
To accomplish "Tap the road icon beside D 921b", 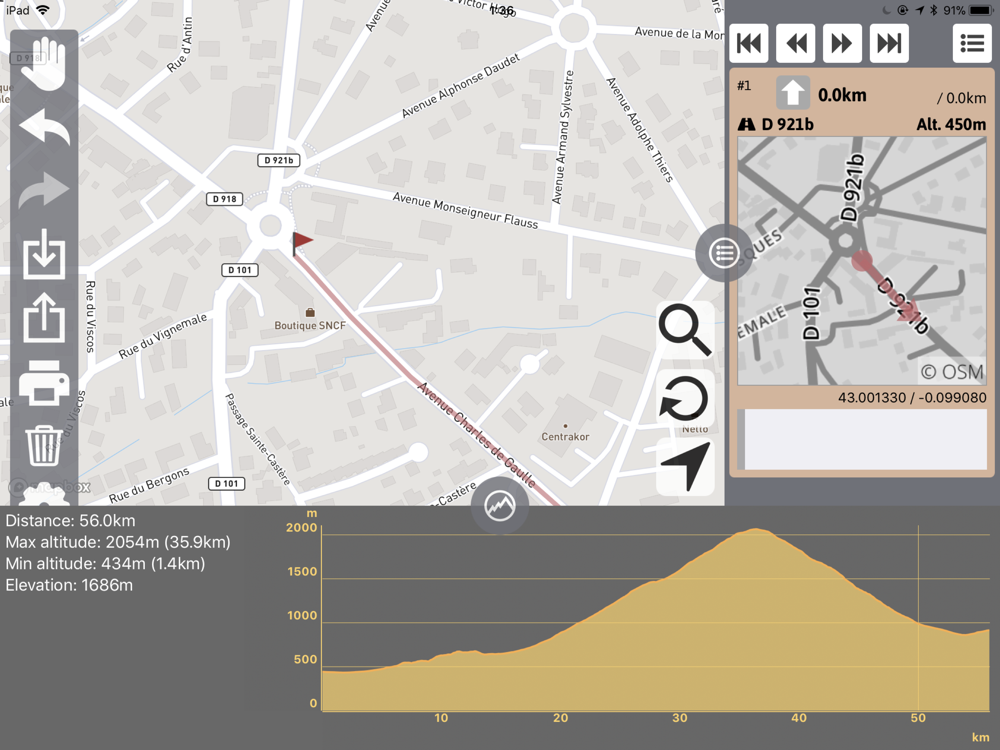I will [x=746, y=124].
